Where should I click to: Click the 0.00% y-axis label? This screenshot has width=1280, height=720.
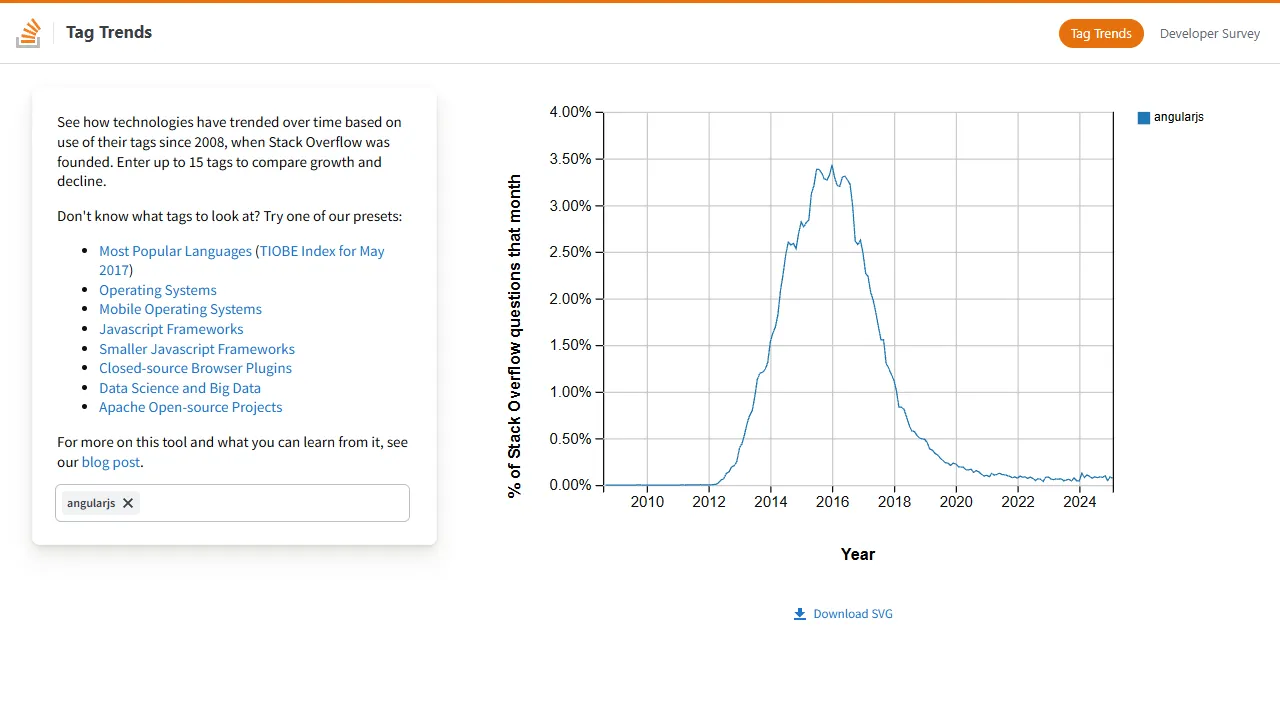point(570,485)
